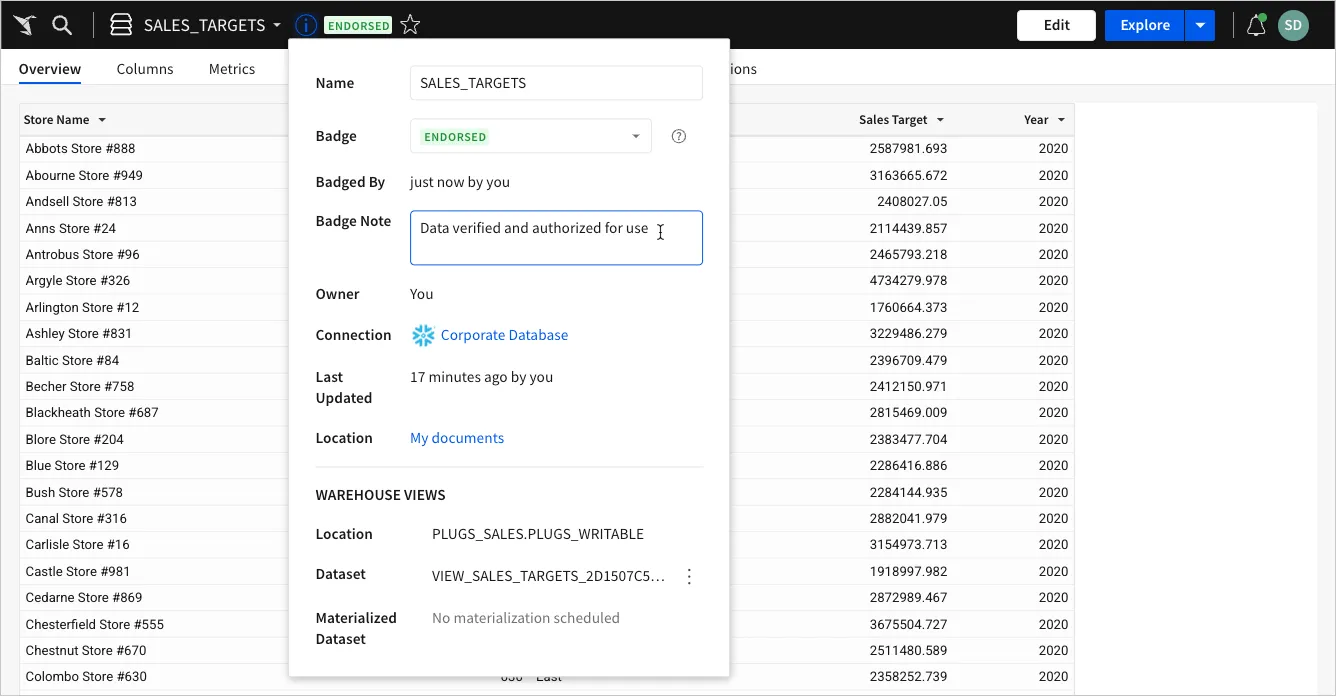The width and height of the screenshot is (1336, 696).
Task: Select the Abourne Store #949 cell
Action: [x=84, y=175]
